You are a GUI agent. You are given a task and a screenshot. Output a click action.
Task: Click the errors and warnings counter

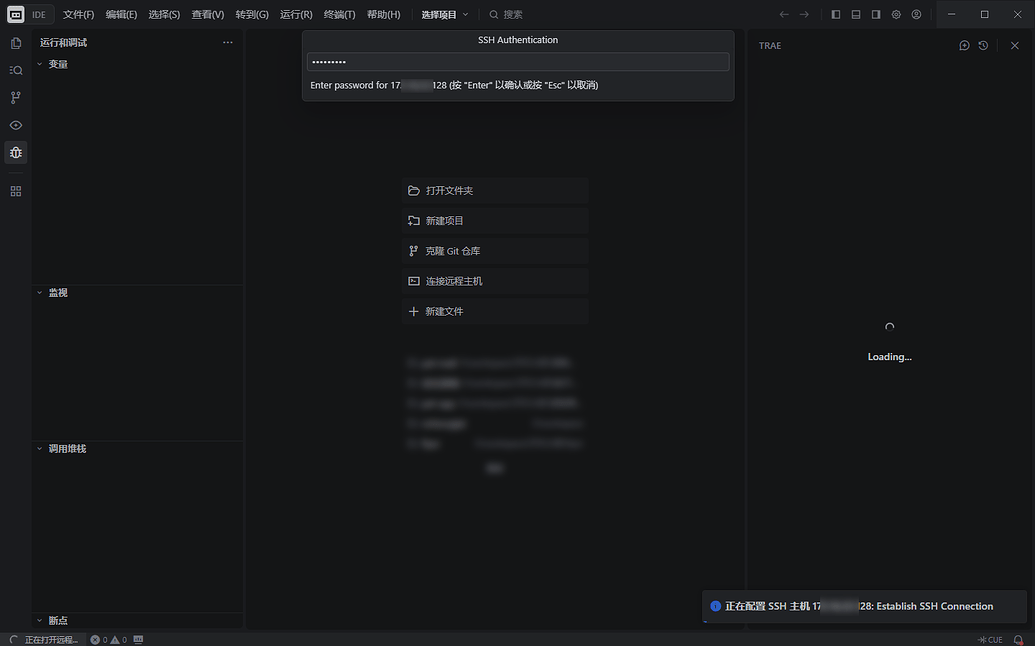109,639
